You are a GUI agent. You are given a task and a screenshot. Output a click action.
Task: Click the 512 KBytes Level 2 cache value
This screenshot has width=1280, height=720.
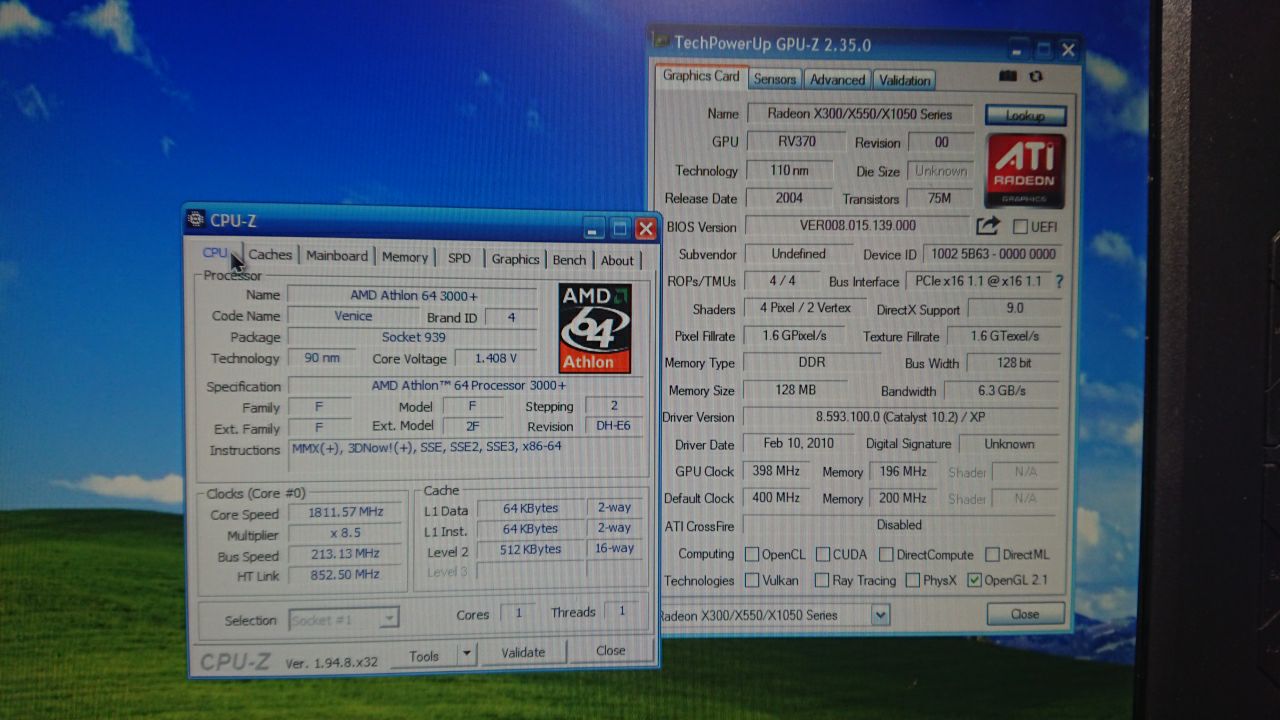pos(532,549)
